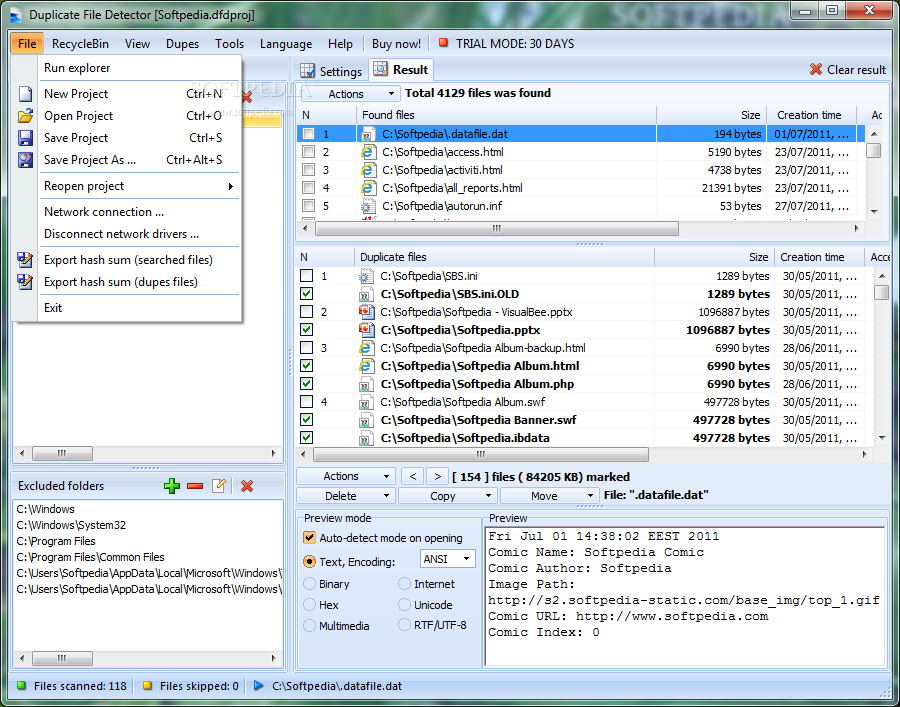Sort duplicates by Creation time header
Image resolution: width=900 pixels, height=707 pixels.
(819, 257)
